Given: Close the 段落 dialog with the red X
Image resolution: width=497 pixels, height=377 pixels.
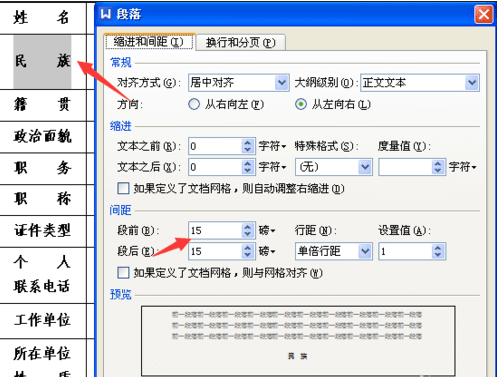Looking at the screenshot, I should pos(484,15).
